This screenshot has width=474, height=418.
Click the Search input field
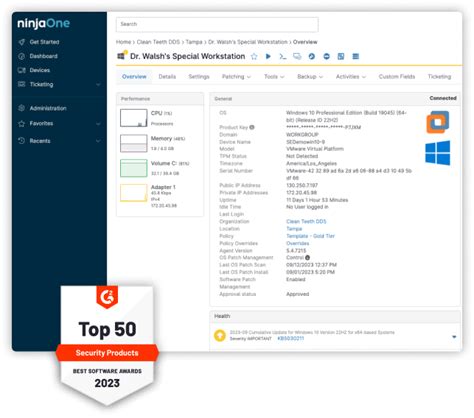tap(217, 24)
